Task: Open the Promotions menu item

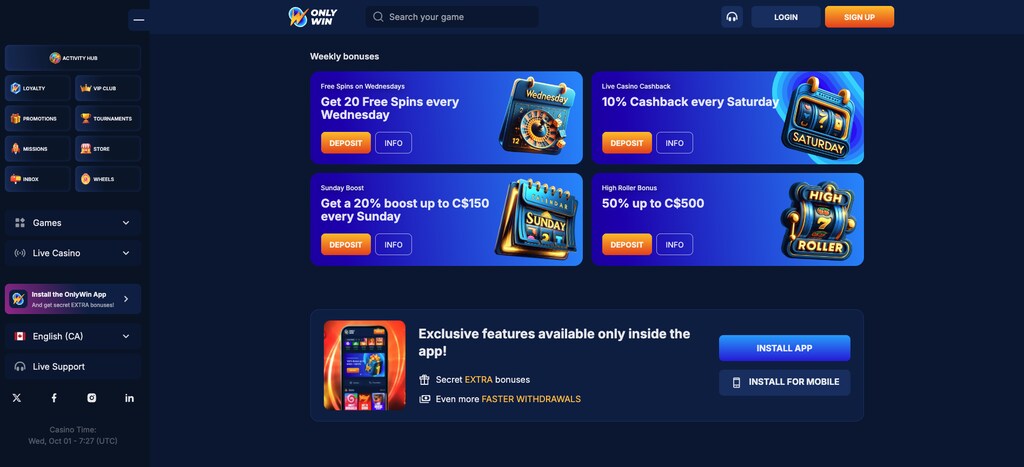Action: (37, 118)
